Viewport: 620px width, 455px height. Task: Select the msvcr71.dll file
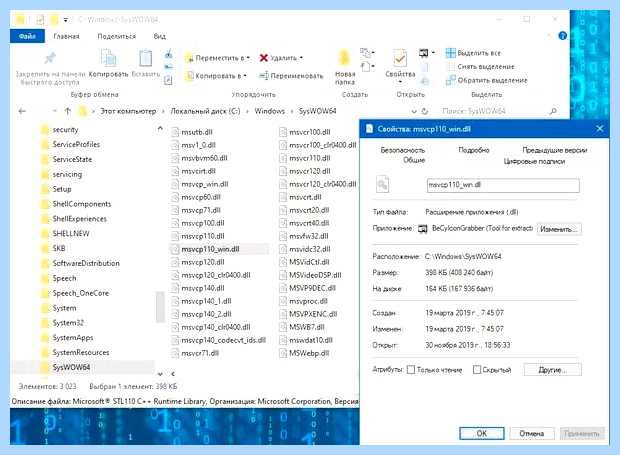tap(200, 353)
